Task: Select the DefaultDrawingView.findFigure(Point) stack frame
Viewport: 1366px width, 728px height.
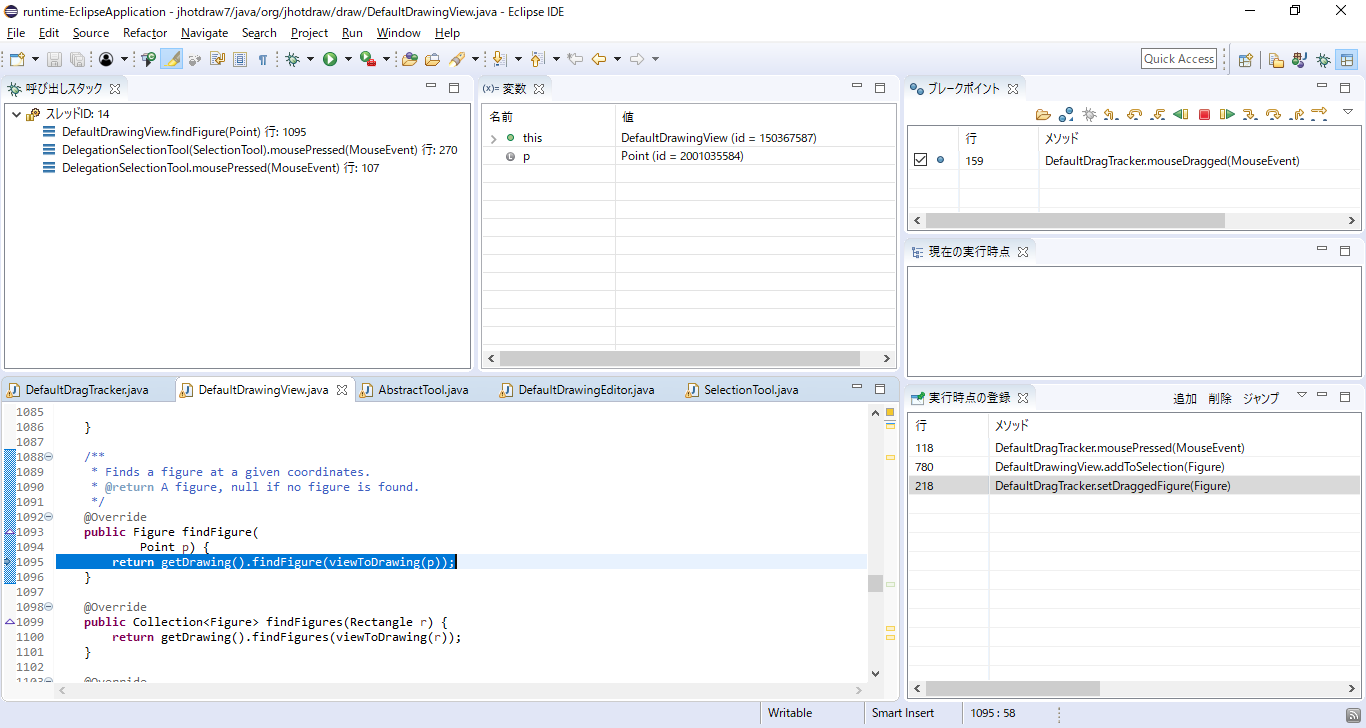Action: 184,132
